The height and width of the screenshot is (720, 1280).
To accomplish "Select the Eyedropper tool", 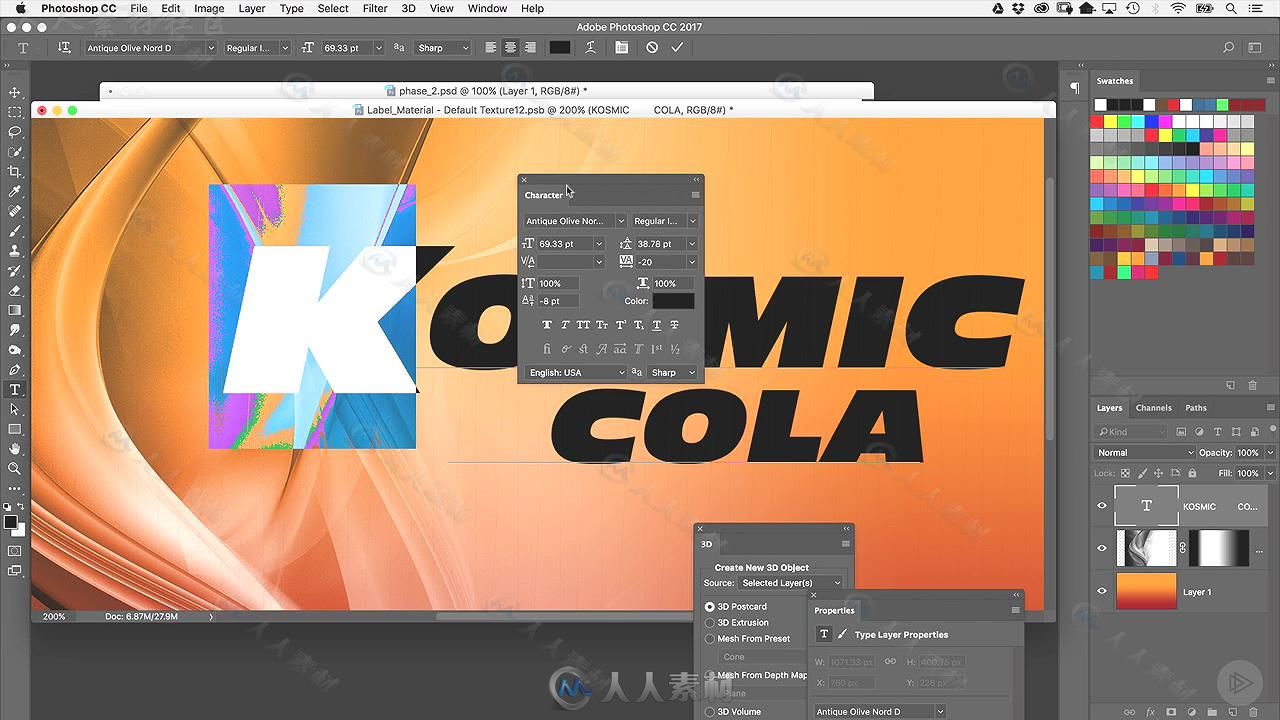I will tap(15, 191).
